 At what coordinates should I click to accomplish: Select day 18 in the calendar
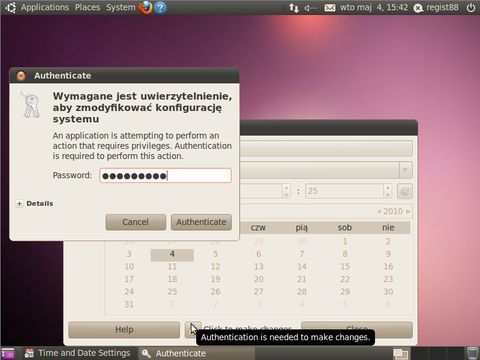click(x=172, y=279)
